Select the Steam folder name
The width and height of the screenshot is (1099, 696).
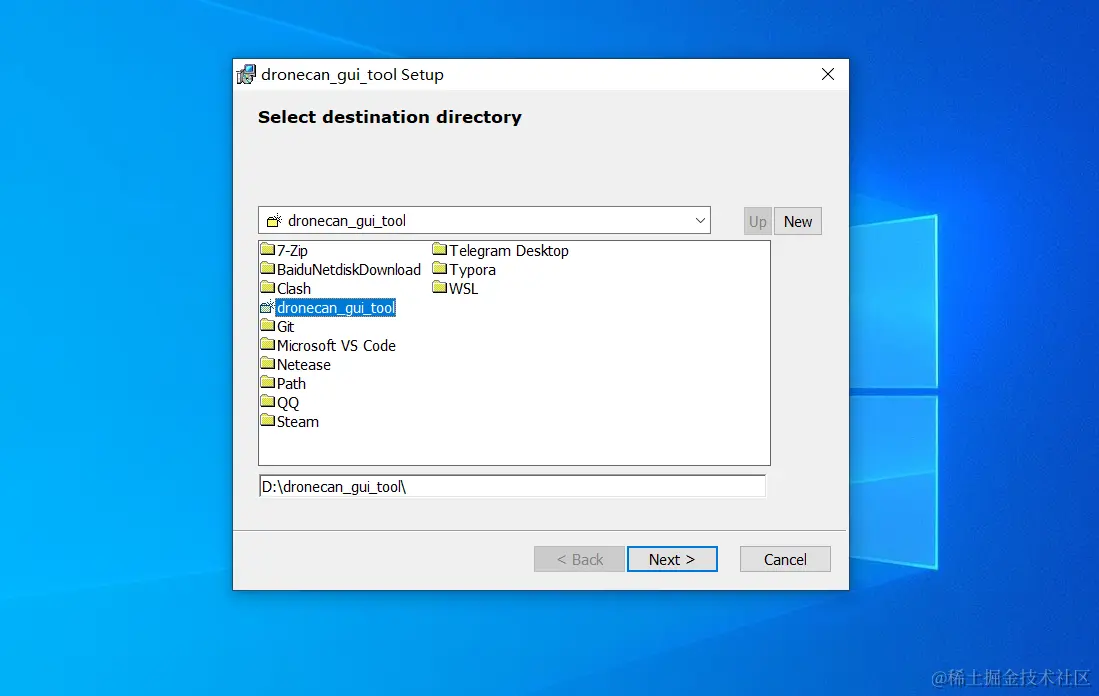coord(298,421)
